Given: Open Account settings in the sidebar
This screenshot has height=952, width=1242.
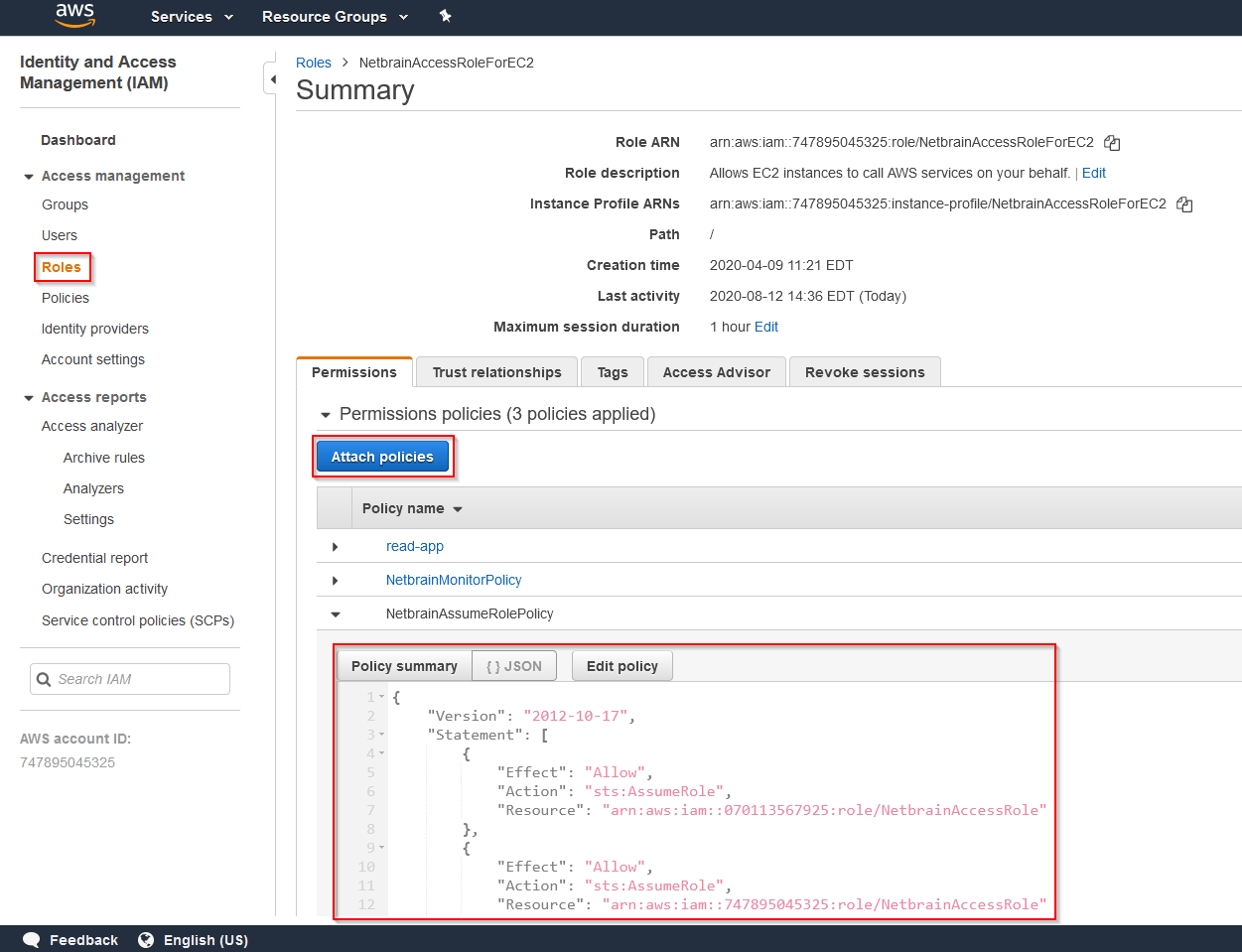Looking at the screenshot, I should (x=93, y=359).
